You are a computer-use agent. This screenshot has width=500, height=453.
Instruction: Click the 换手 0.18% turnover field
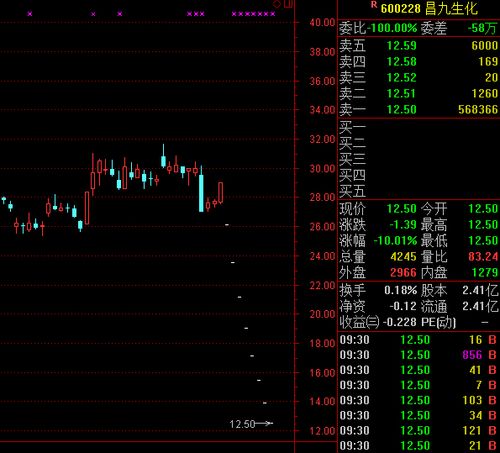click(378, 290)
